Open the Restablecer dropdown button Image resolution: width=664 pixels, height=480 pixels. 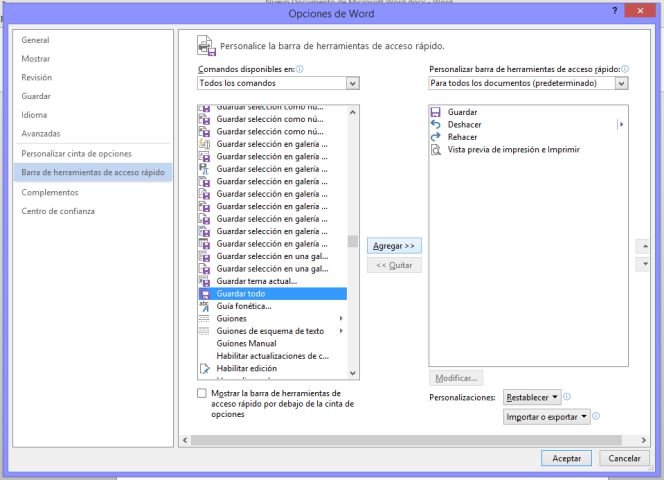532,397
